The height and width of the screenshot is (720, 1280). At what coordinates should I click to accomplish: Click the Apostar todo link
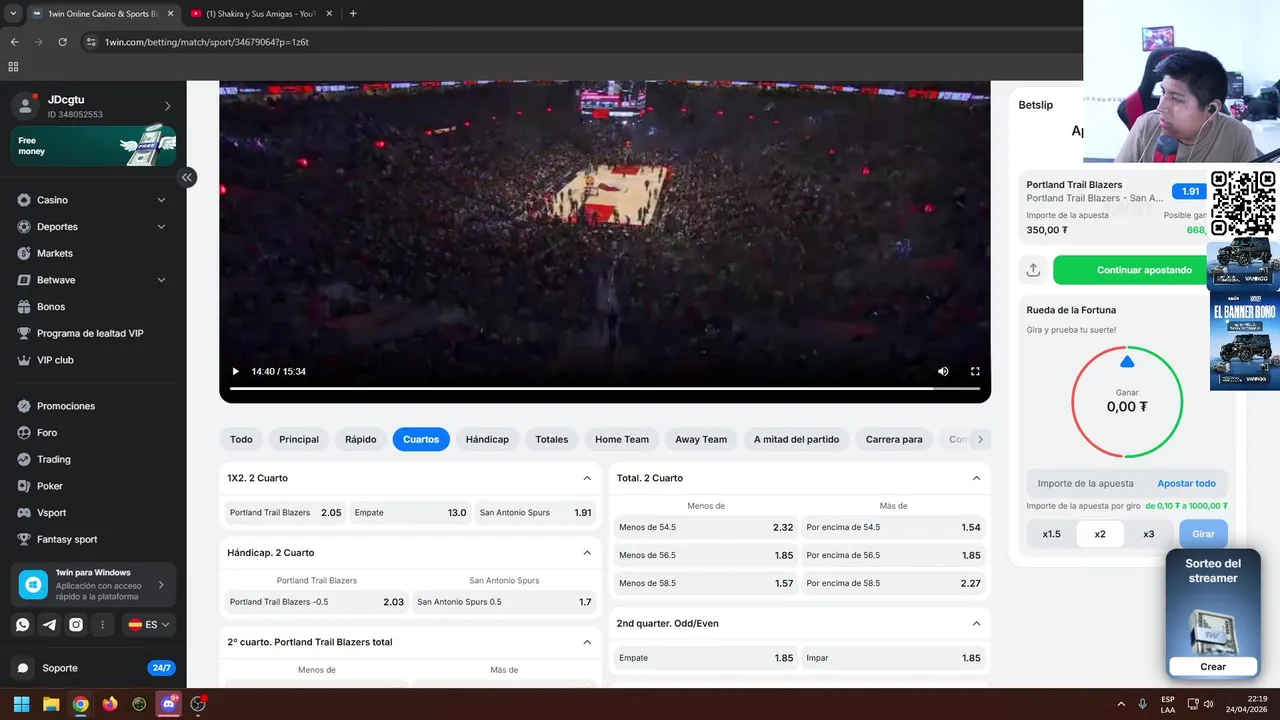(x=1186, y=484)
